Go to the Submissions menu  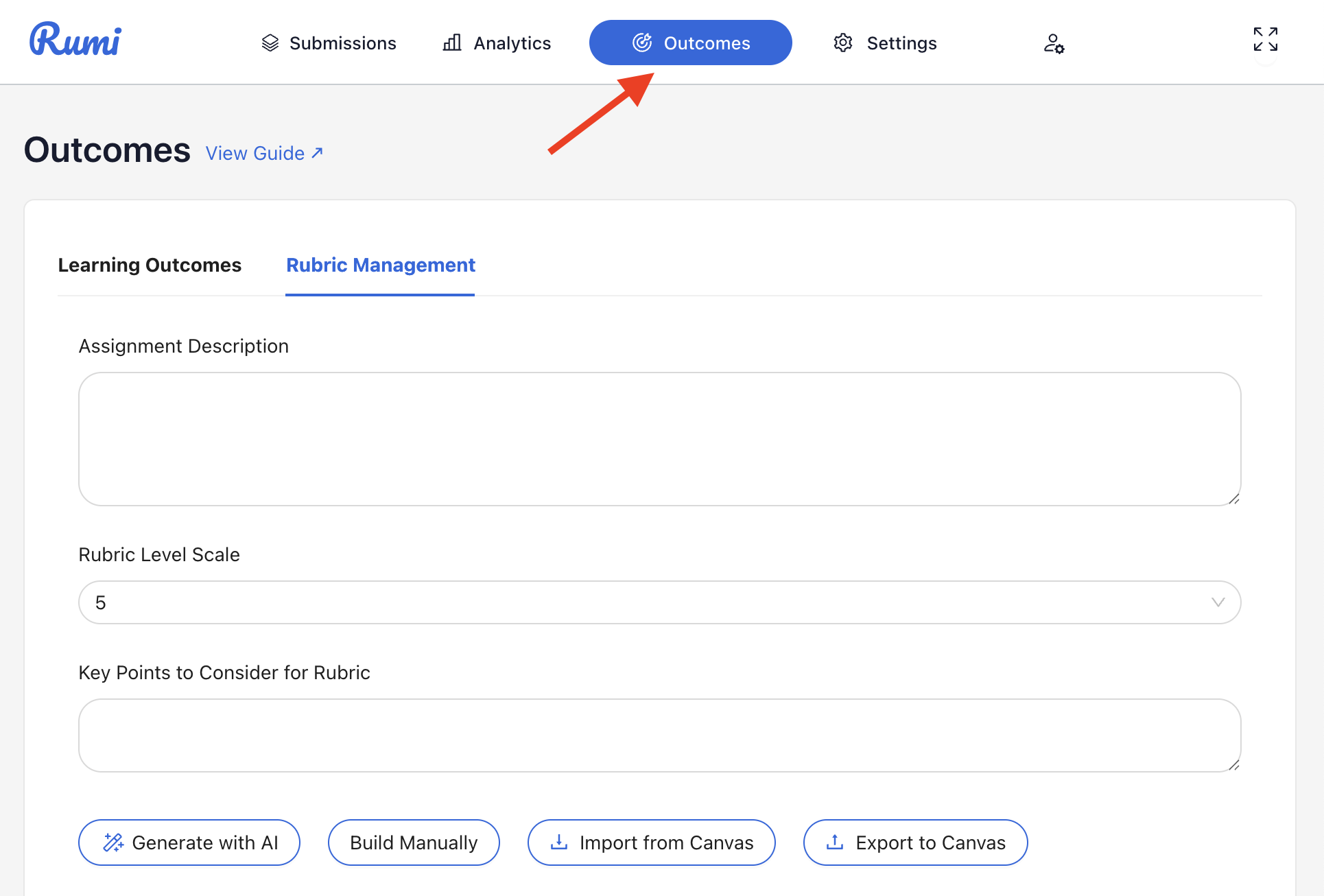[342, 43]
